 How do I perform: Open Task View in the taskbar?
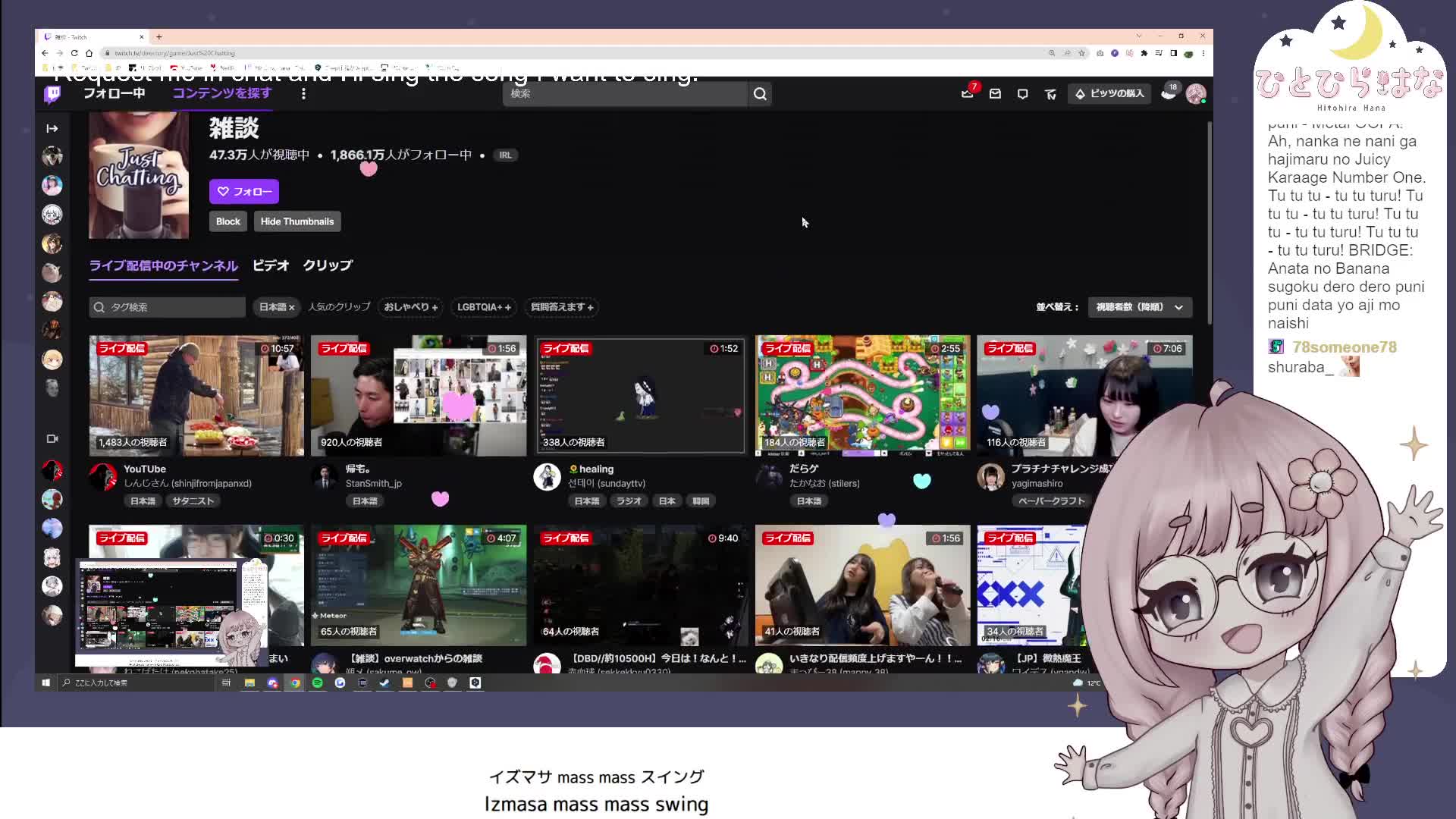click(226, 683)
